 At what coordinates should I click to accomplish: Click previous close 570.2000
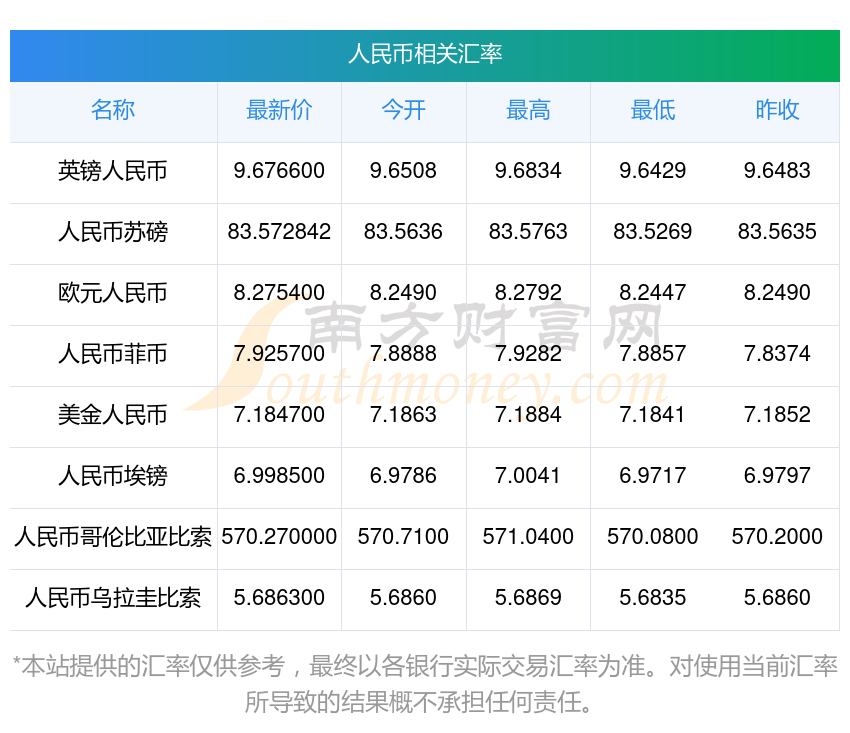click(777, 537)
